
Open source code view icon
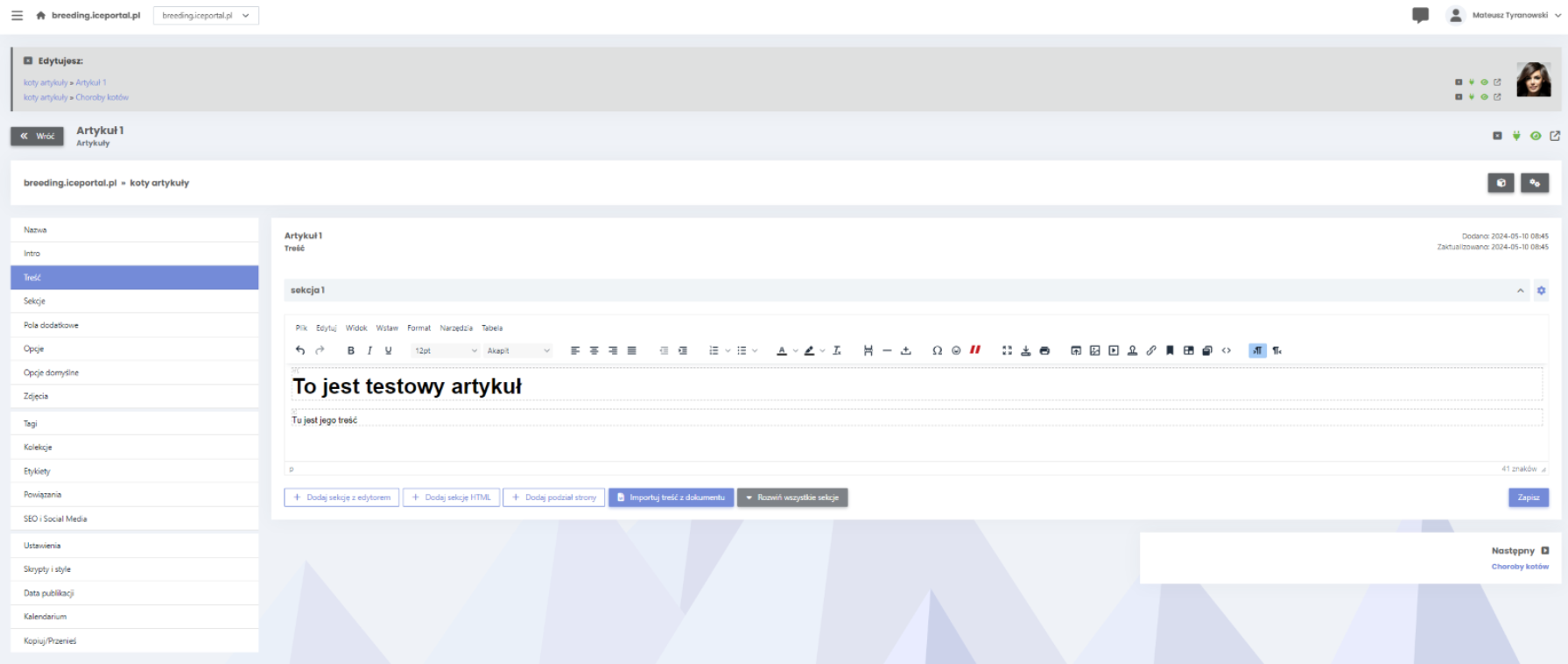pyautogui.click(x=1227, y=350)
